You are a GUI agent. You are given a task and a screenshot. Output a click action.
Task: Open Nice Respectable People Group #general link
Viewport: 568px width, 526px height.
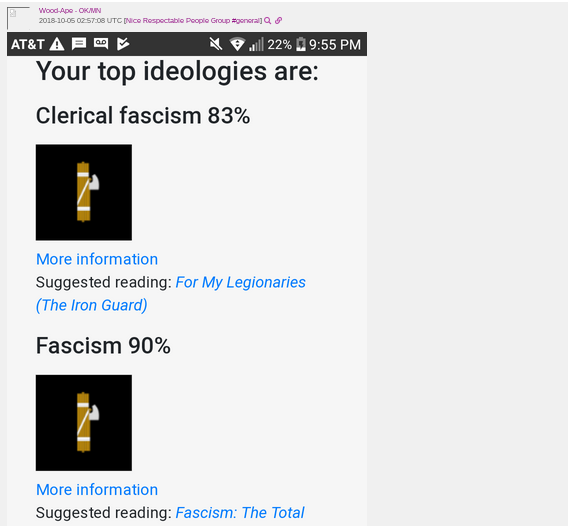point(193,21)
